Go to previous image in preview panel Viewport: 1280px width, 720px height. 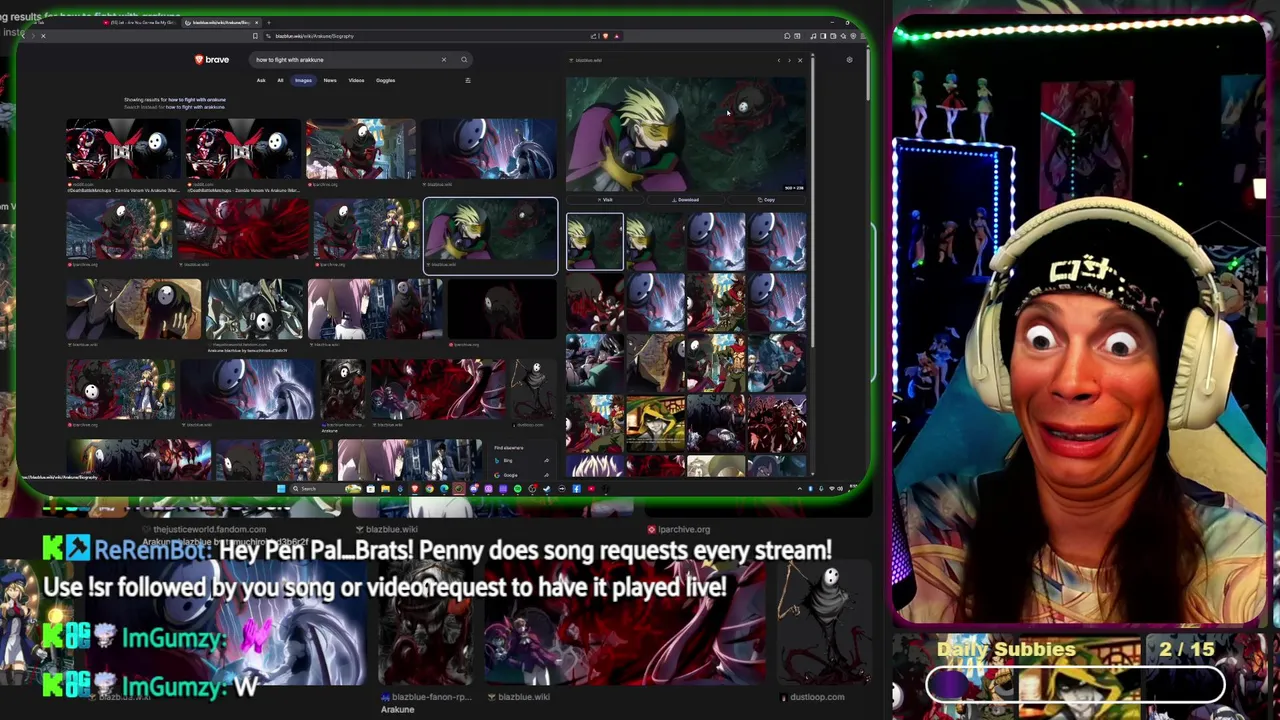(779, 60)
